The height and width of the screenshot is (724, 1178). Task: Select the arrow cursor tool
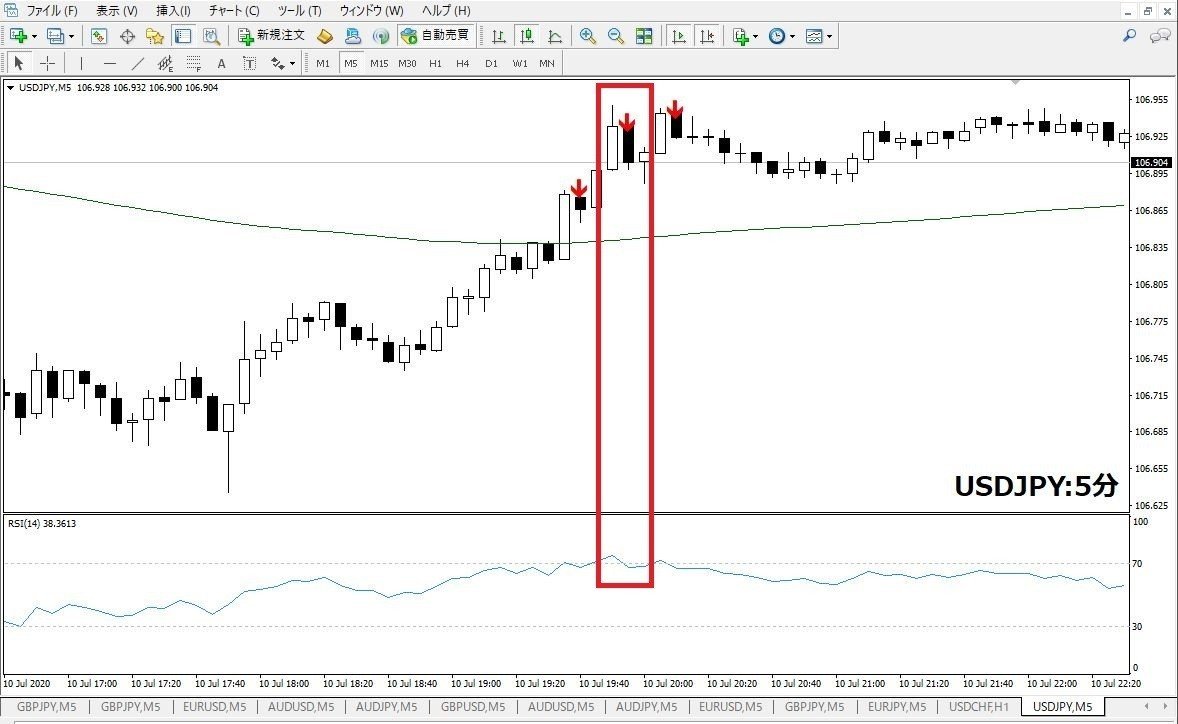coord(19,63)
